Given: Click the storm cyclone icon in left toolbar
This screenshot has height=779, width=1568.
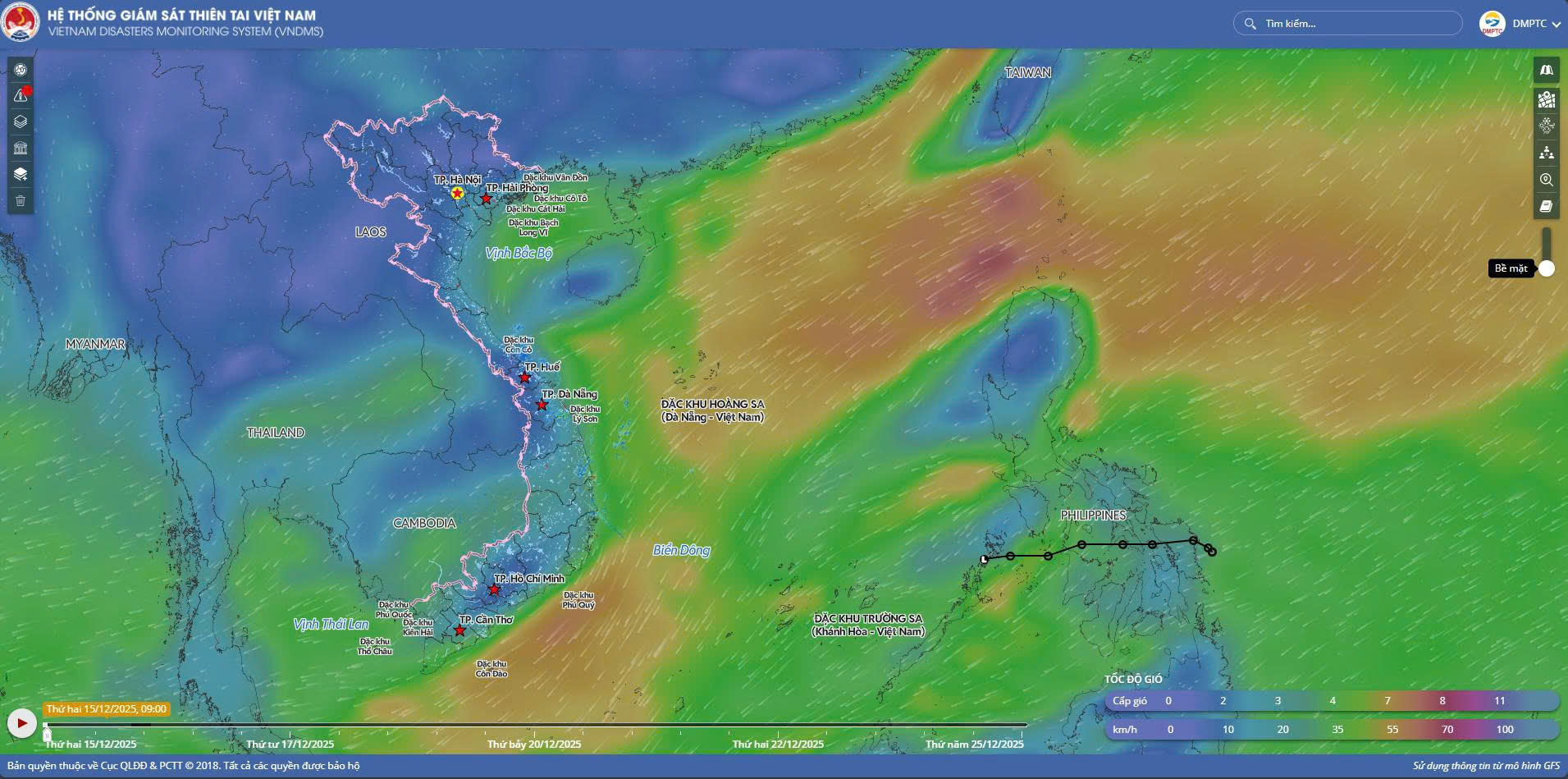Looking at the screenshot, I should coord(21,71).
